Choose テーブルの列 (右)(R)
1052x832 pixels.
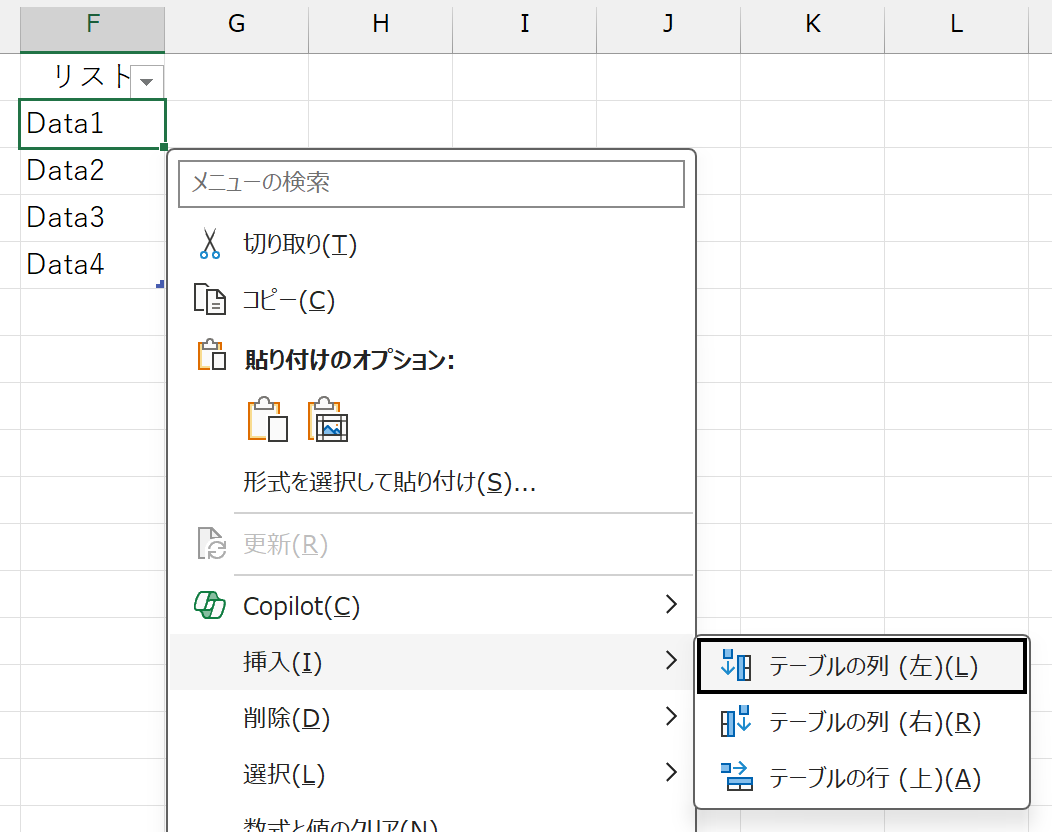tap(862, 722)
